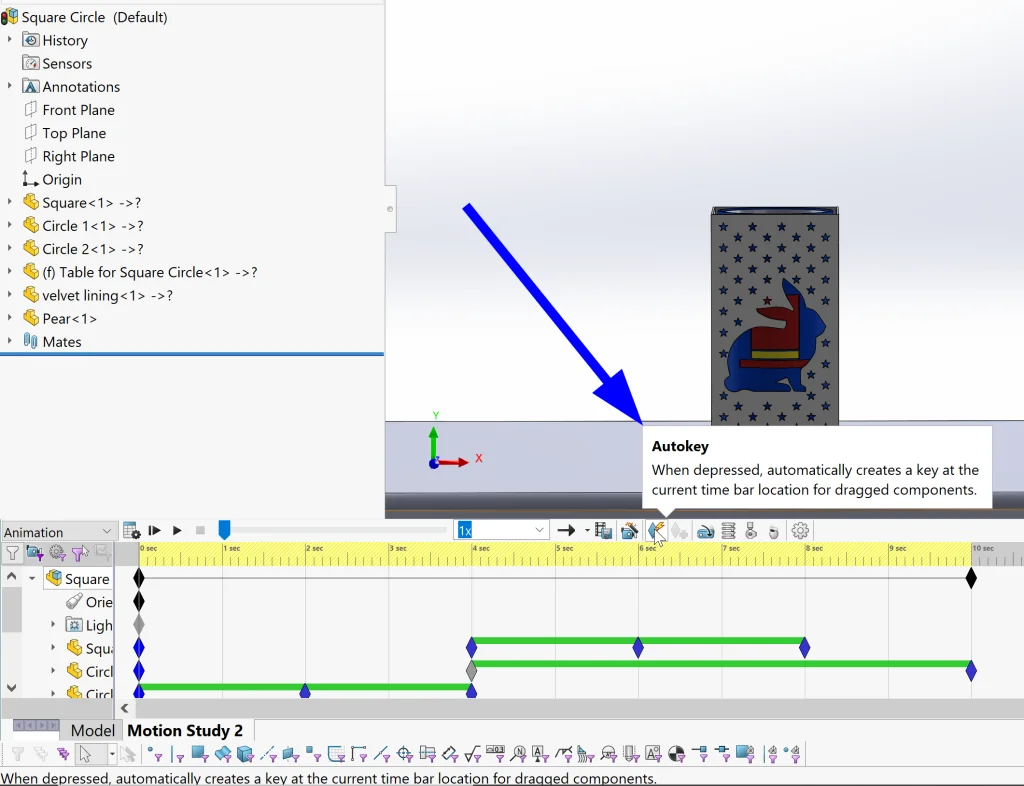Toggle Filter Axes icon
The width and height of the screenshot is (1024, 786).
(268, 754)
